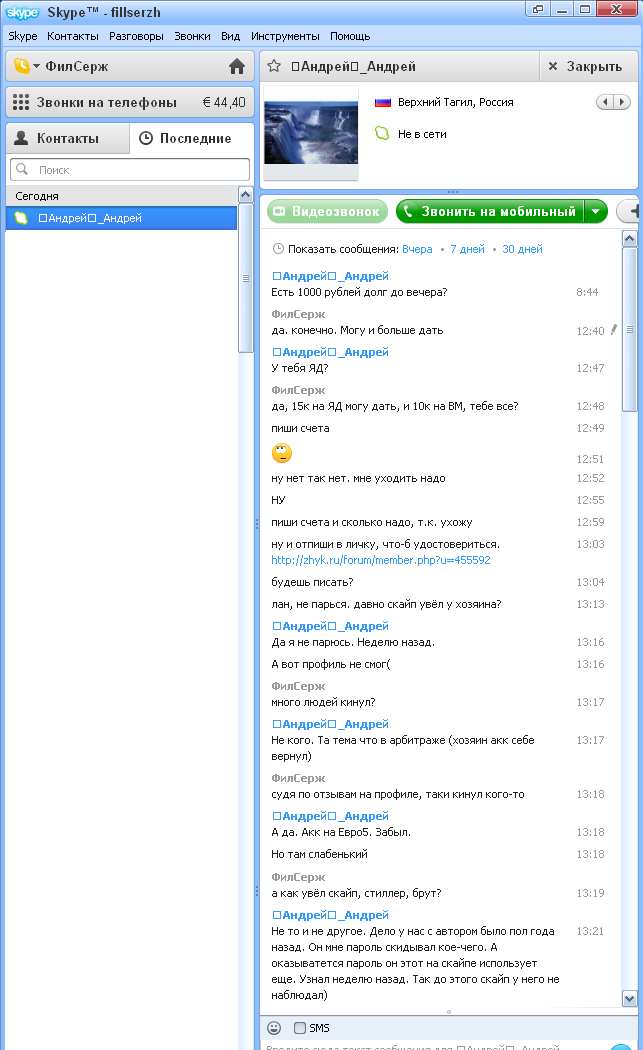Click the Skype credit € 44,40

[224, 102]
